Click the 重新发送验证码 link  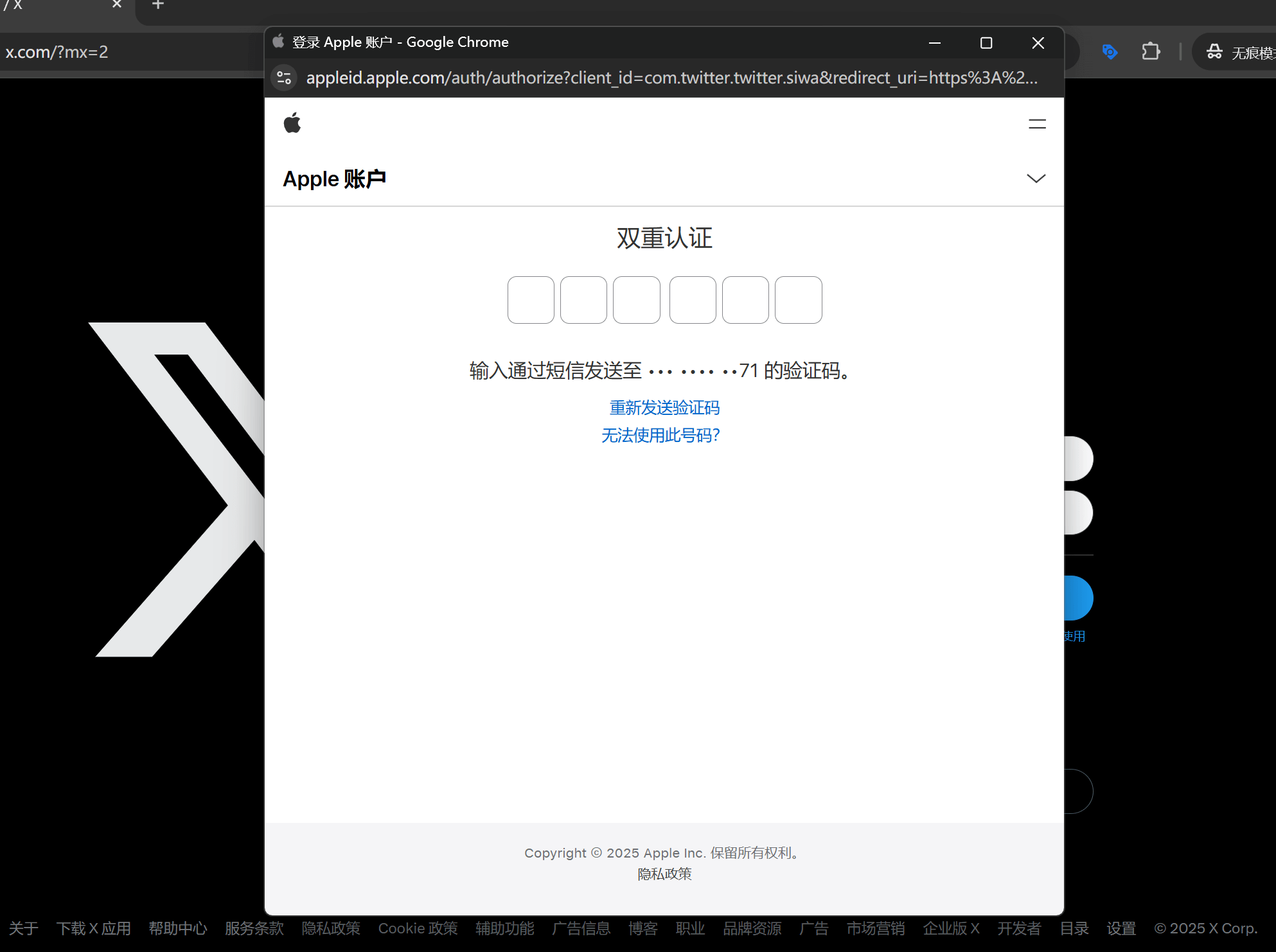pyautogui.click(x=664, y=408)
